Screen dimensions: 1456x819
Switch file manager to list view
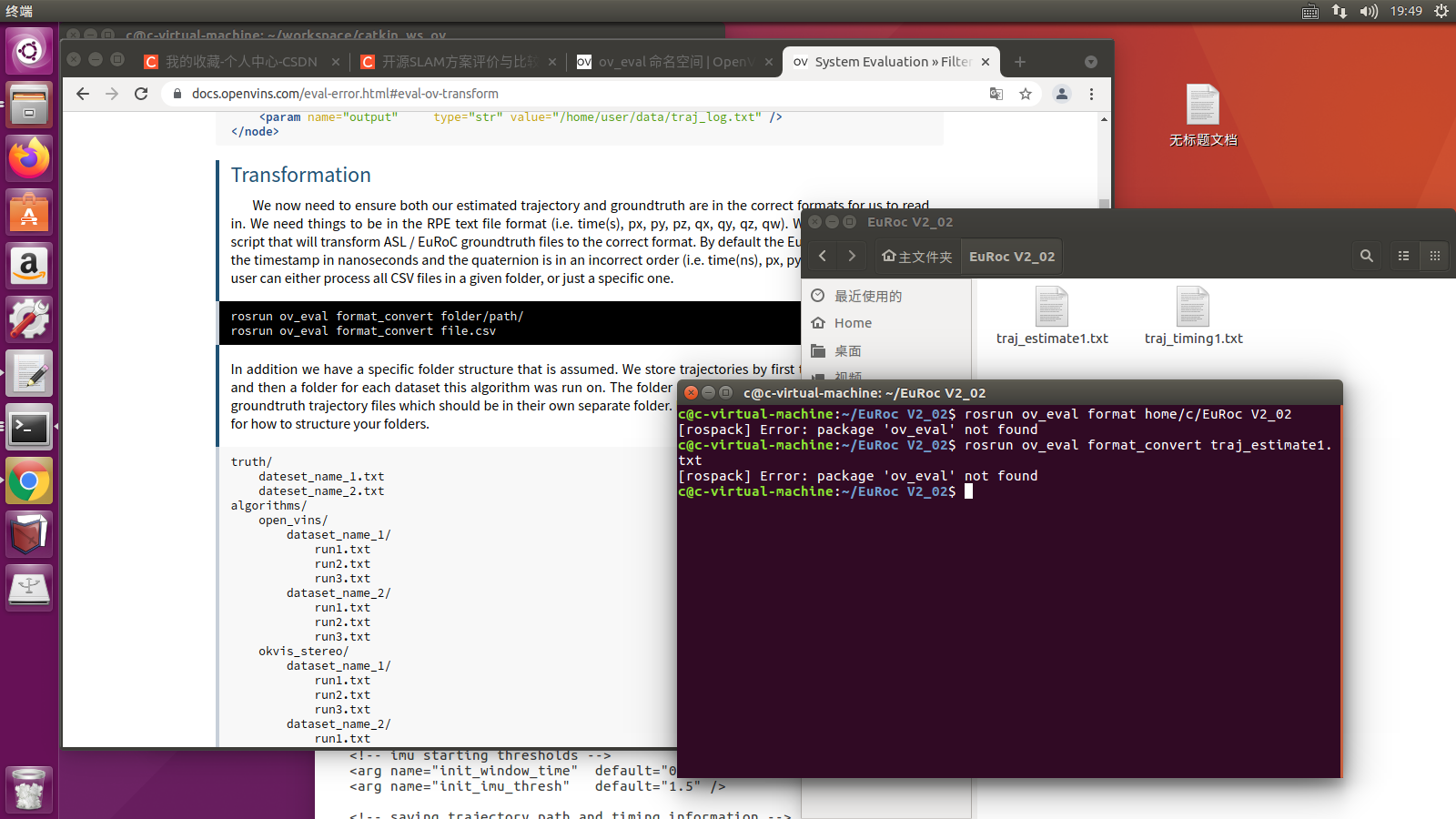point(1403,256)
